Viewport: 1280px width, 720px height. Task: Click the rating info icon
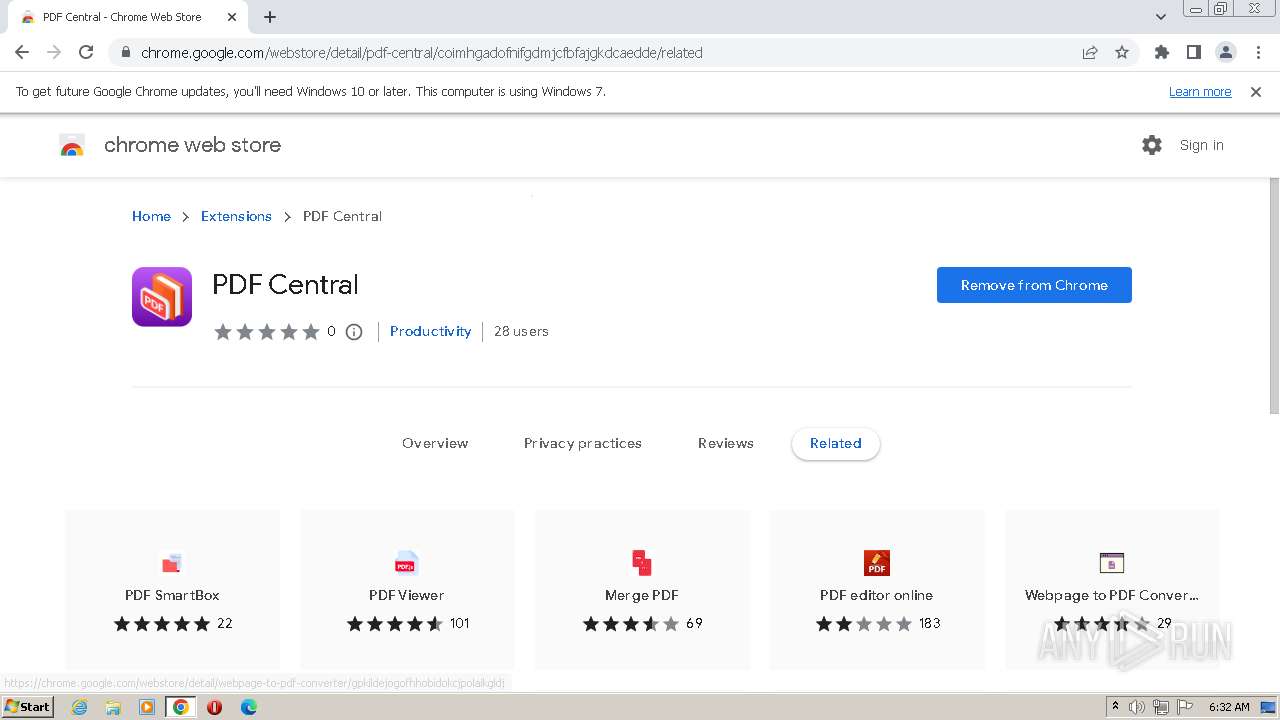click(354, 332)
